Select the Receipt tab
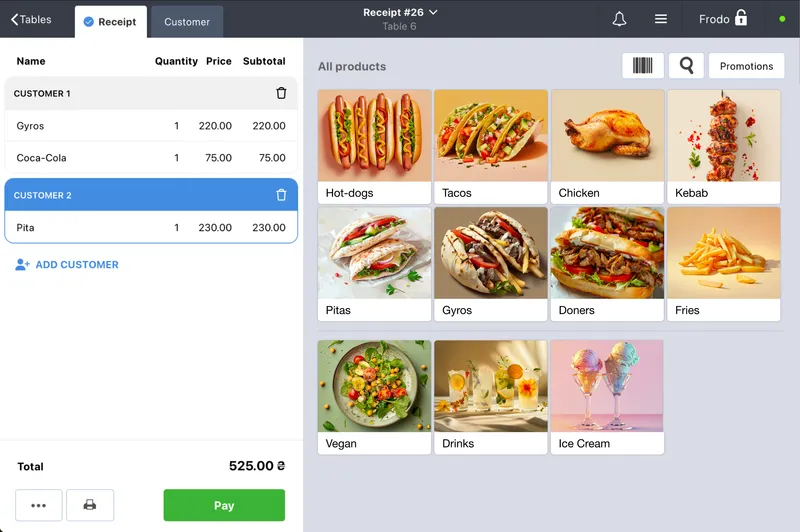Image resolution: width=800 pixels, height=532 pixels. click(111, 22)
